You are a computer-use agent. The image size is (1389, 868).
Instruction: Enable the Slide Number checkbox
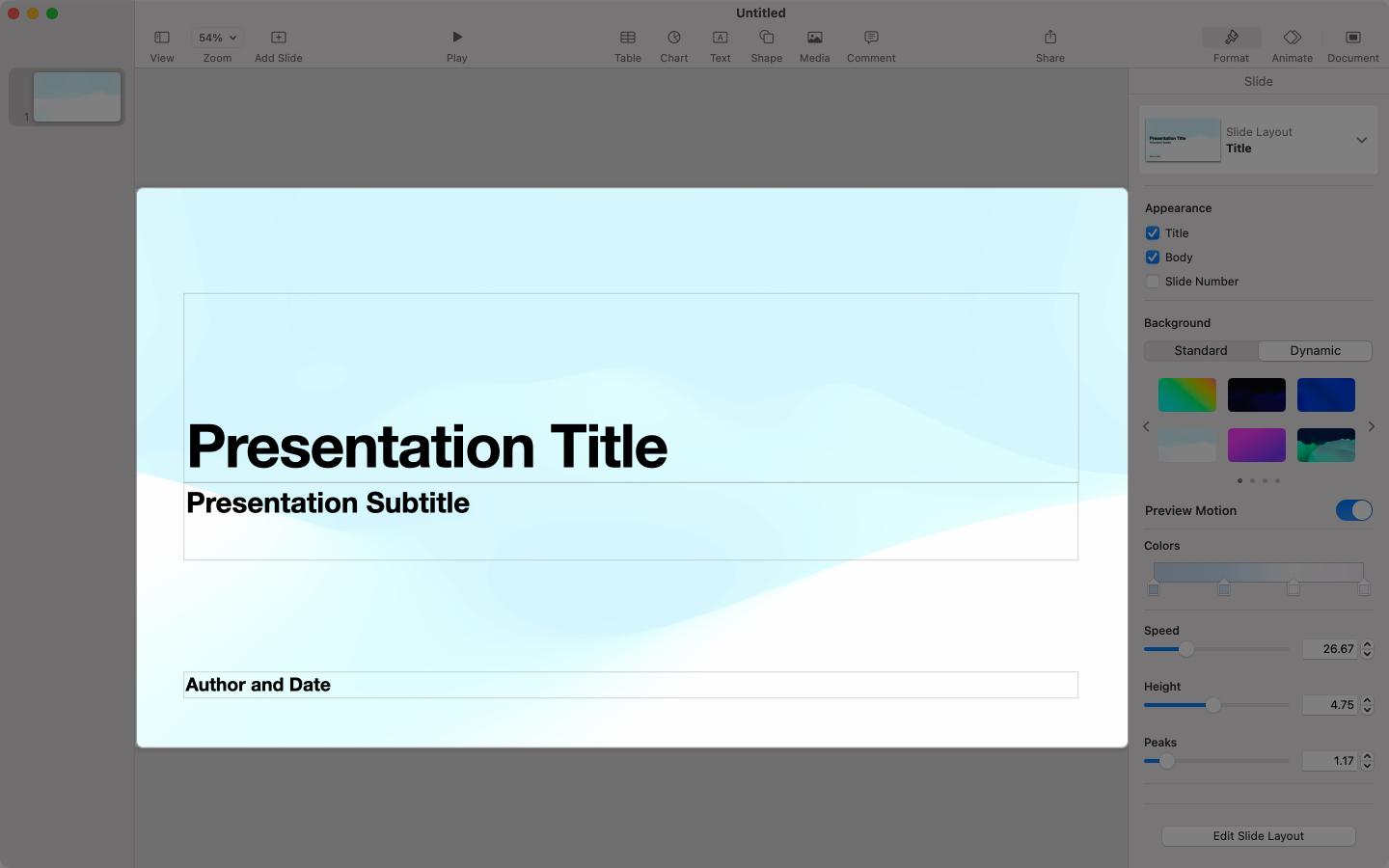click(1153, 282)
